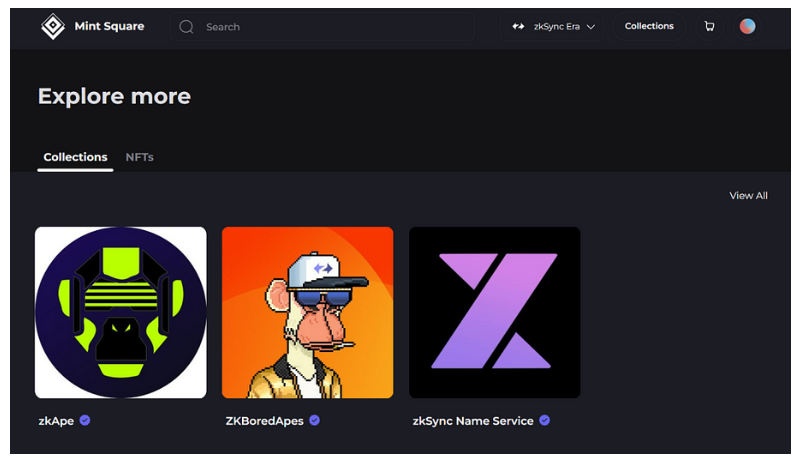Open the user profile avatar
Viewport: 797px width, 459px height.
(x=747, y=26)
